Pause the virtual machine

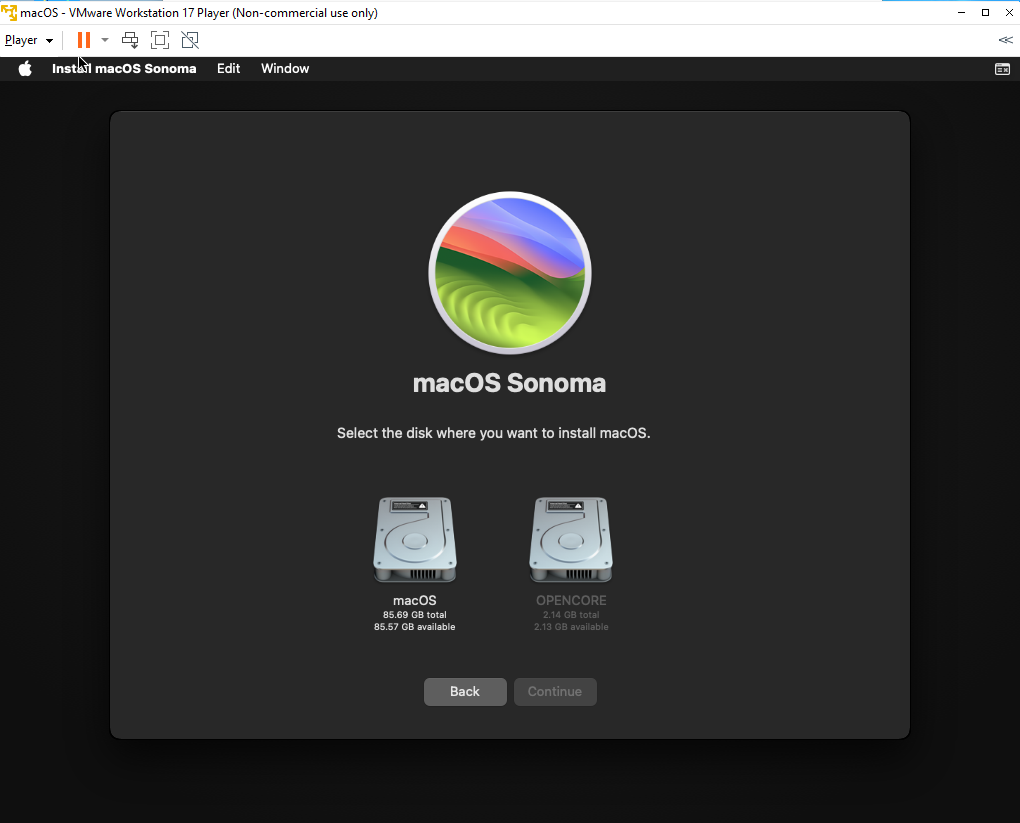(x=84, y=40)
